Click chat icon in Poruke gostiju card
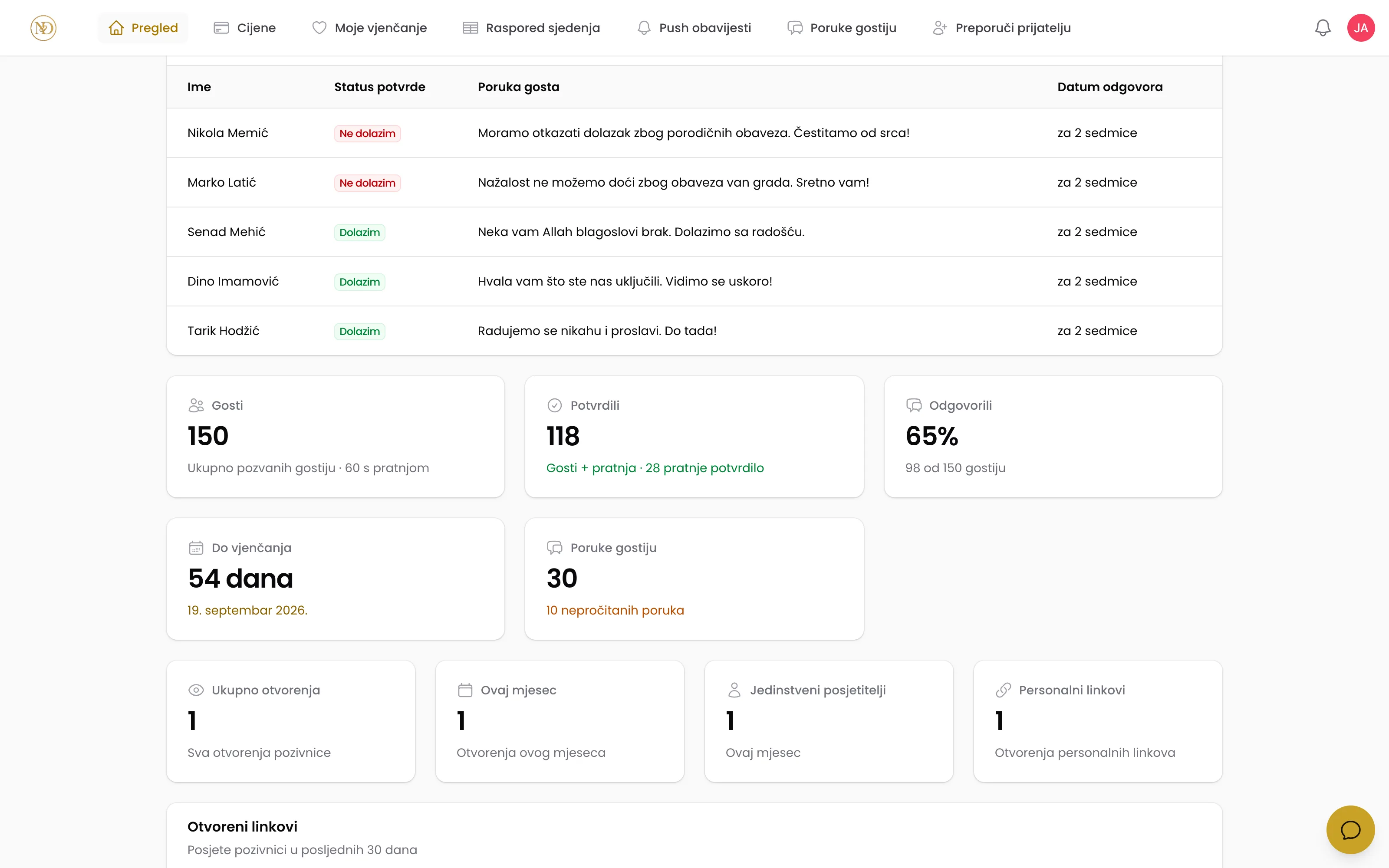Image resolution: width=1389 pixels, height=868 pixels. 554,548
